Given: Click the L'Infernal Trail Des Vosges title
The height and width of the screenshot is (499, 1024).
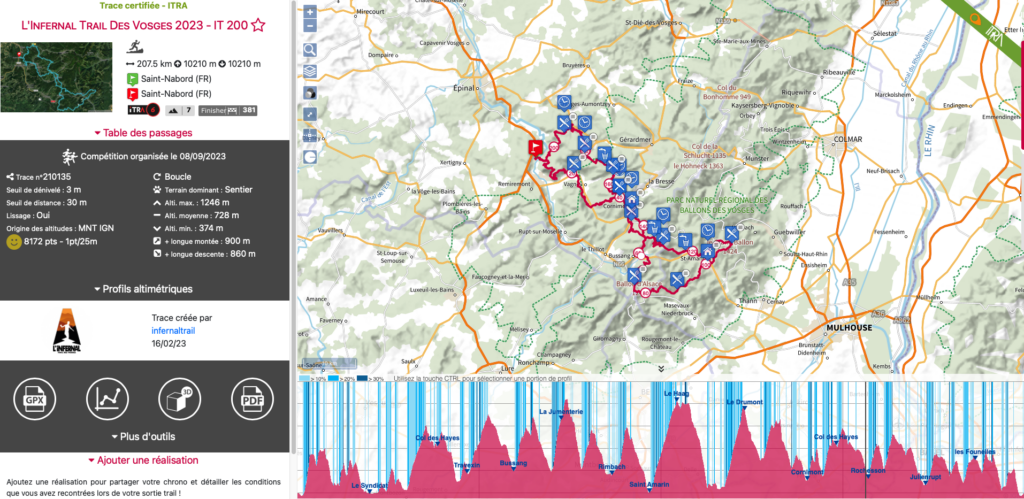Looking at the screenshot, I should pos(136,26).
